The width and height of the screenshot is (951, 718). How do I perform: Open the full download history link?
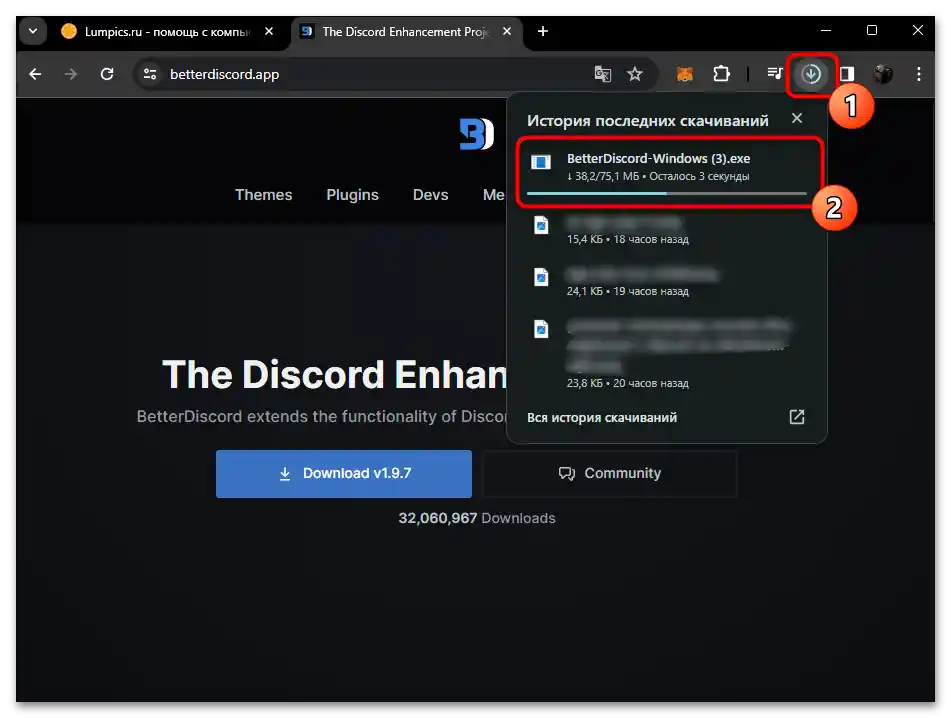[602, 417]
